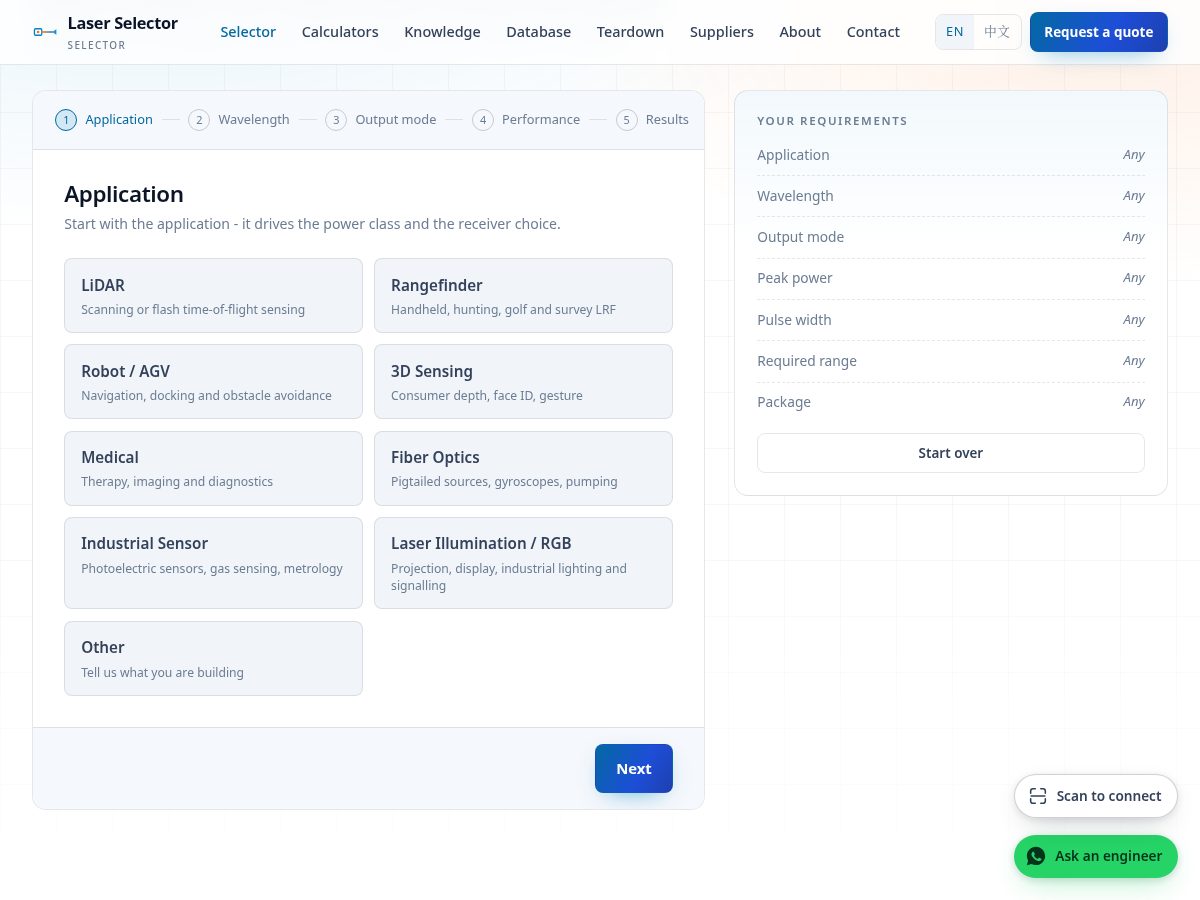This screenshot has height=900, width=1200.
Task: Pick the Robot / AGV application card
Action: pos(213,381)
